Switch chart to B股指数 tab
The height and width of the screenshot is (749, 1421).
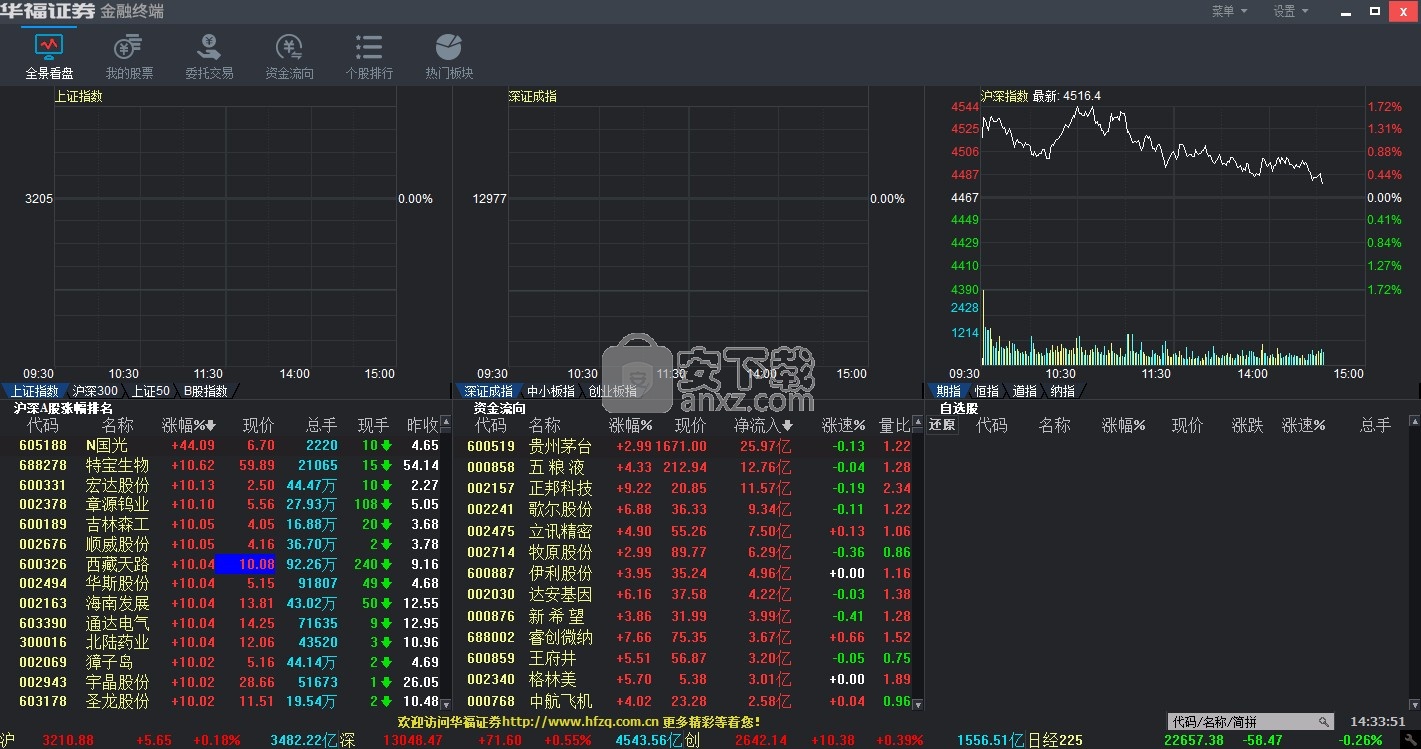click(205, 391)
